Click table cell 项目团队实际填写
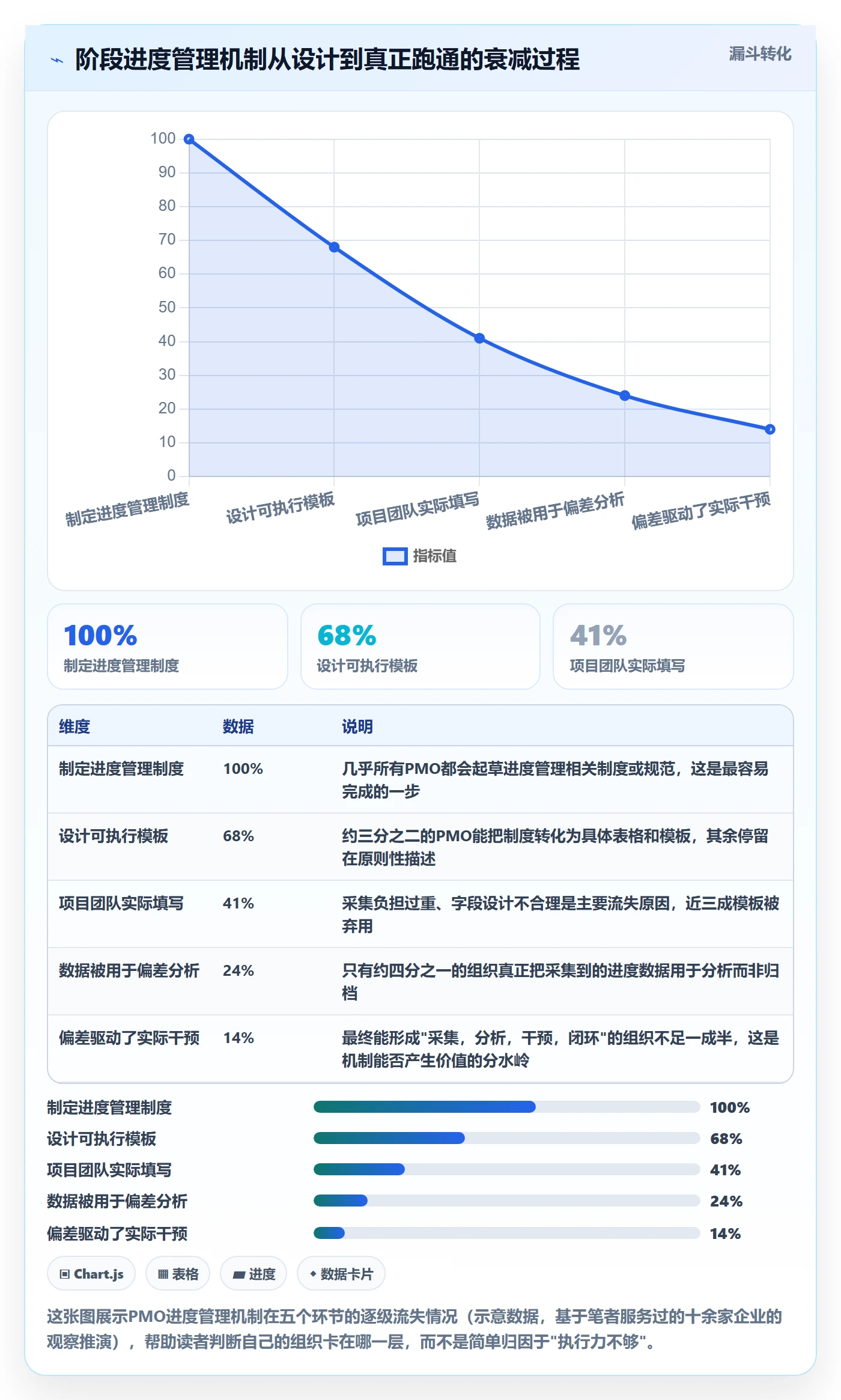The image size is (841, 1400). tap(121, 903)
